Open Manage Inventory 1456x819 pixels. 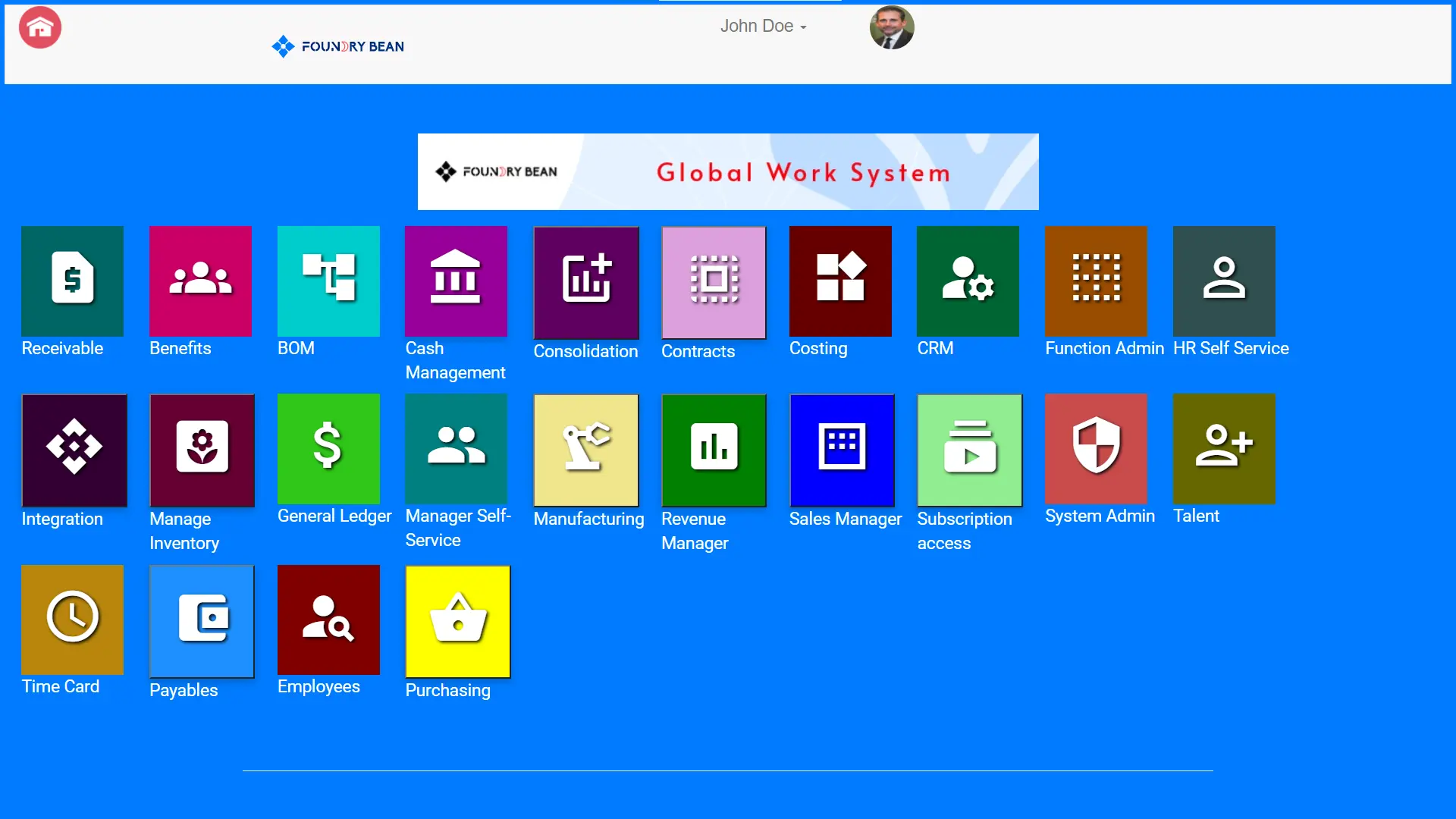[202, 450]
